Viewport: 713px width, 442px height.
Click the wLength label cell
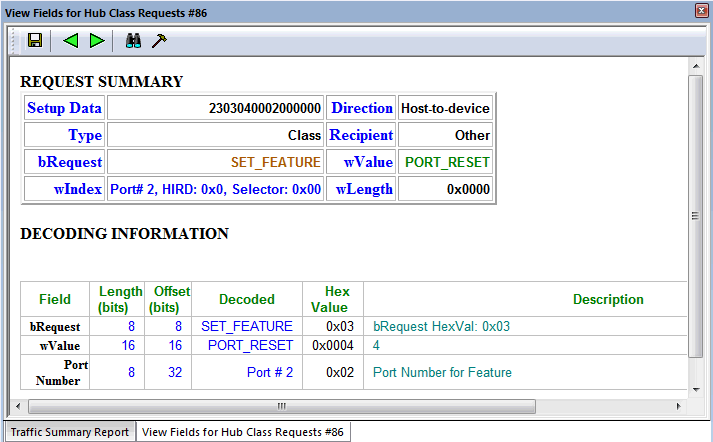[362, 189]
